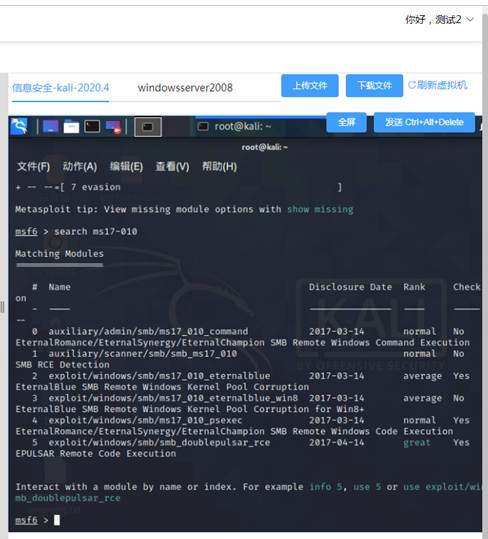Click the 'Matching Modules' heading text
Image resolution: width=488 pixels, height=539 pixels.
(x=59, y=254)
